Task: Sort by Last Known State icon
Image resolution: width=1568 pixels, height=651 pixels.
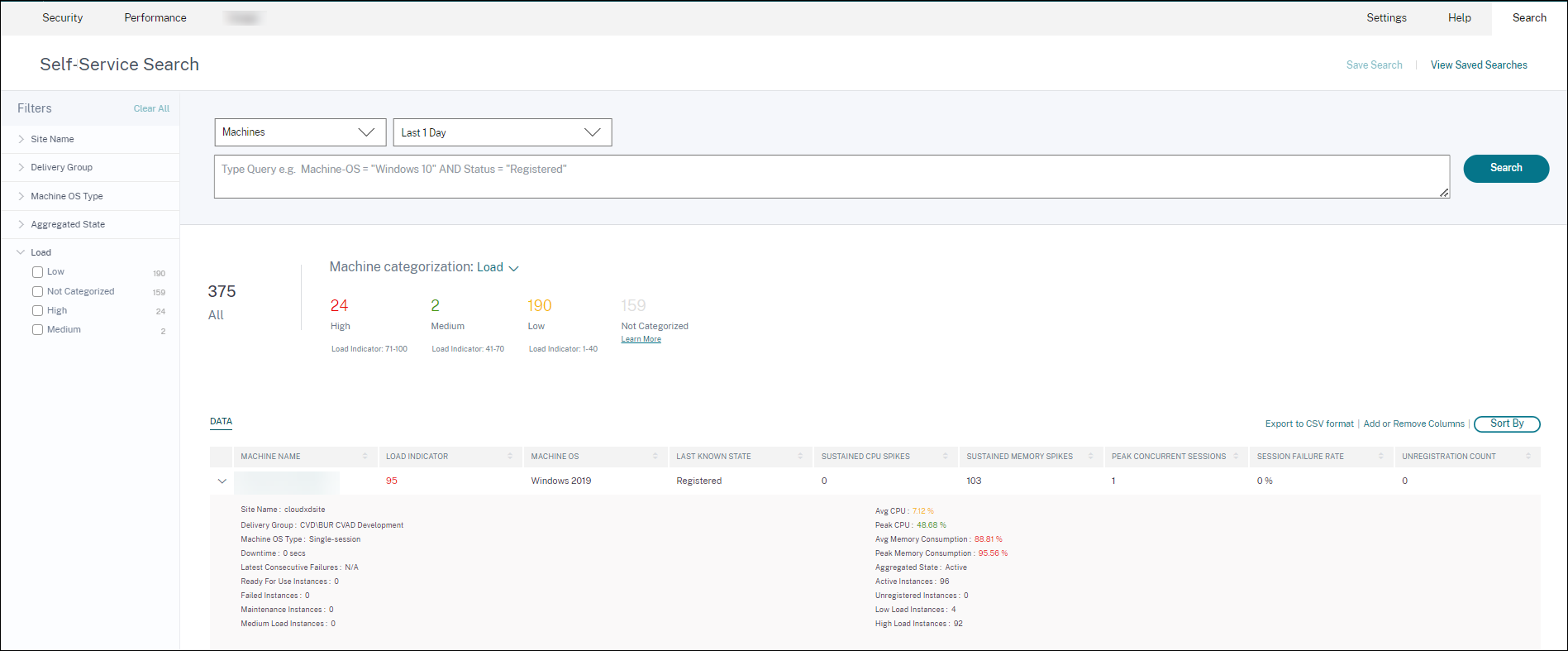Action: coord(800,457)
